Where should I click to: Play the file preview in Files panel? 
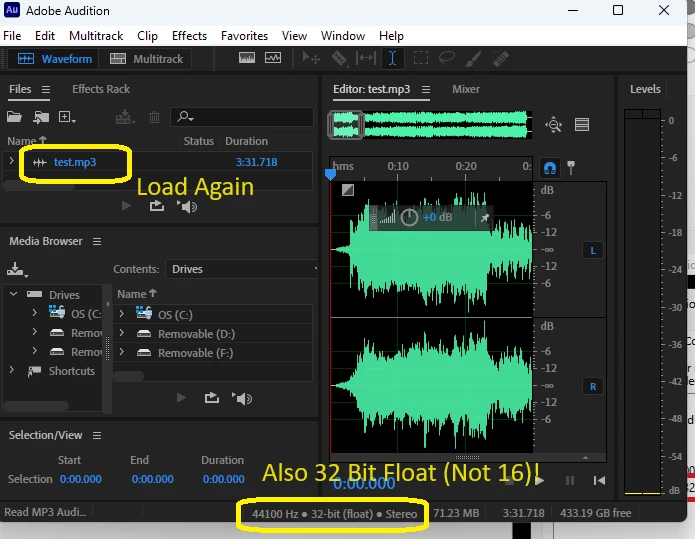pos(126,206)
